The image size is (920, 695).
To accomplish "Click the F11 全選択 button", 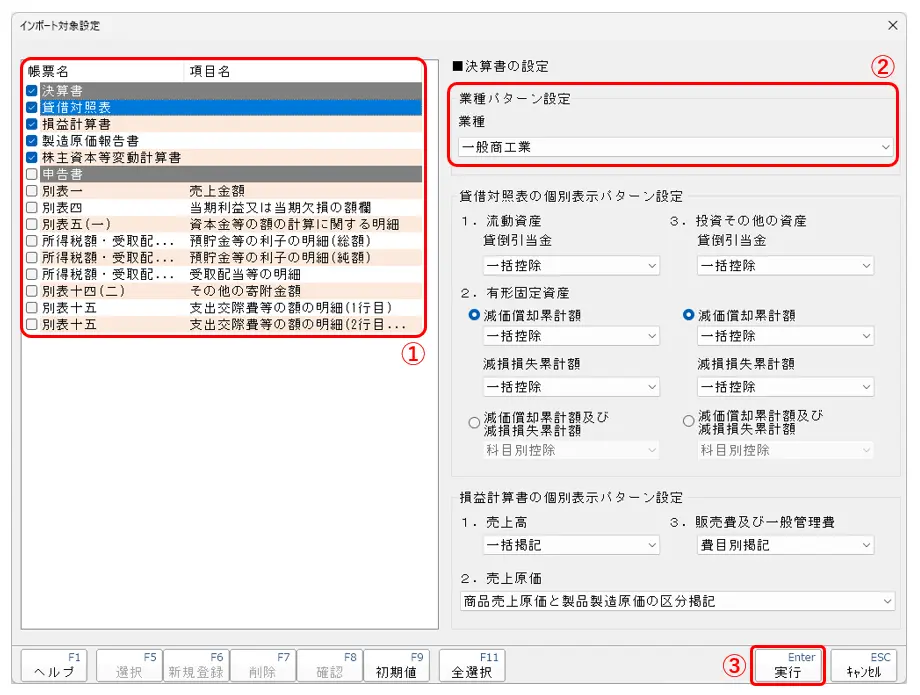I will pyautogui.click(x=471, y=665).
